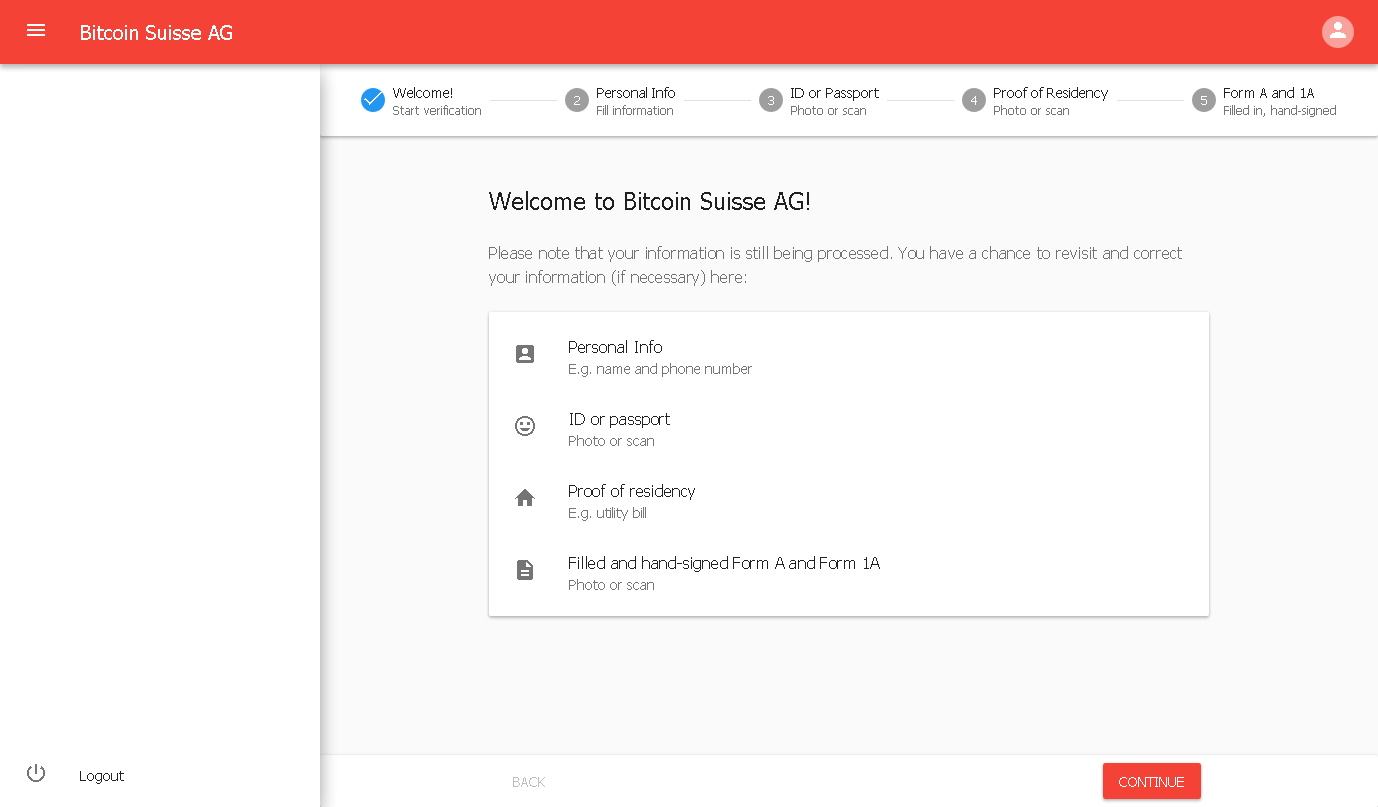
Task: Click the BACK button
Action: pos(528,781)
